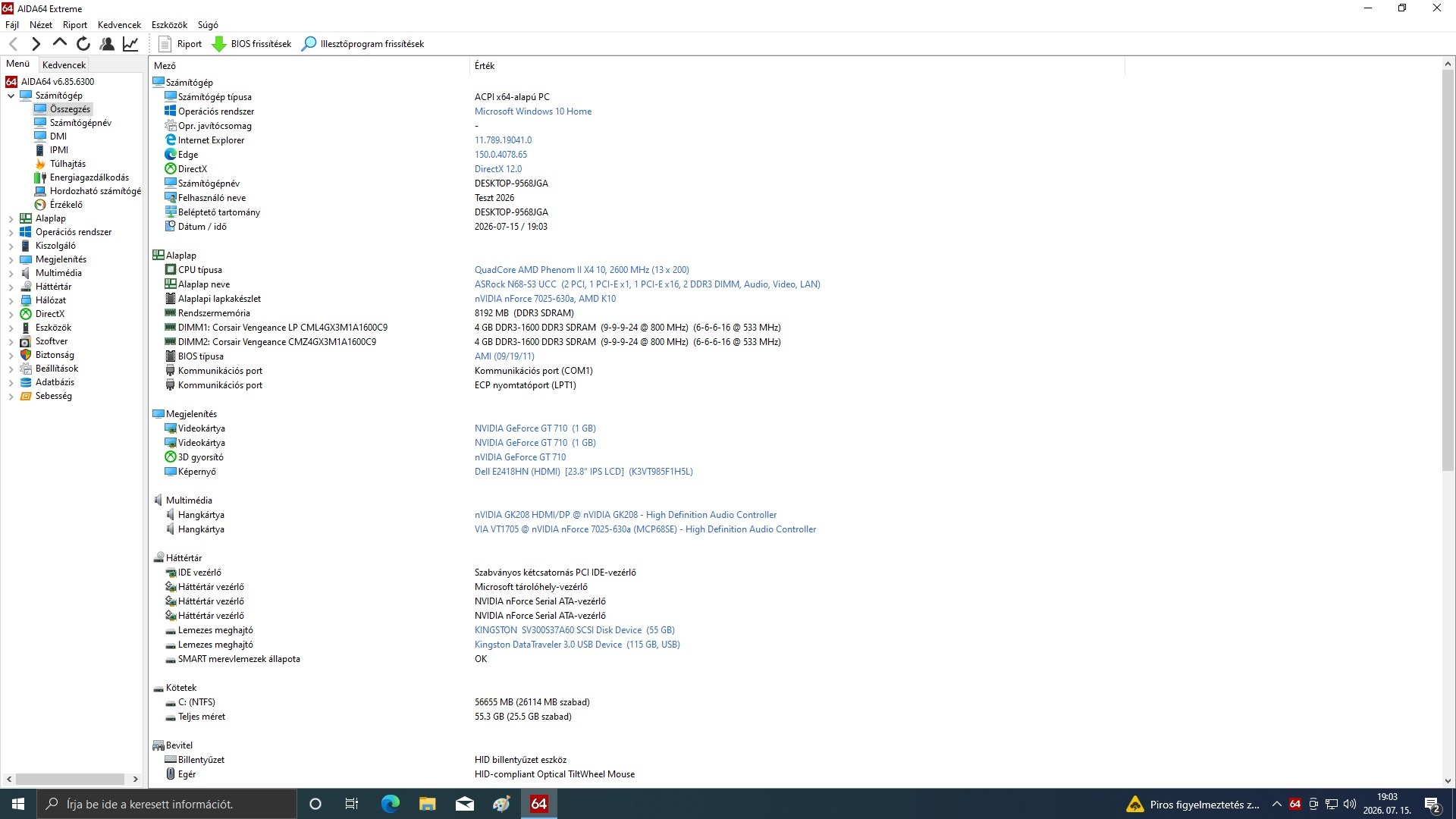
Task: Open the QuadCore AMD Phenom II X4 link
Action: click(582, 270)
